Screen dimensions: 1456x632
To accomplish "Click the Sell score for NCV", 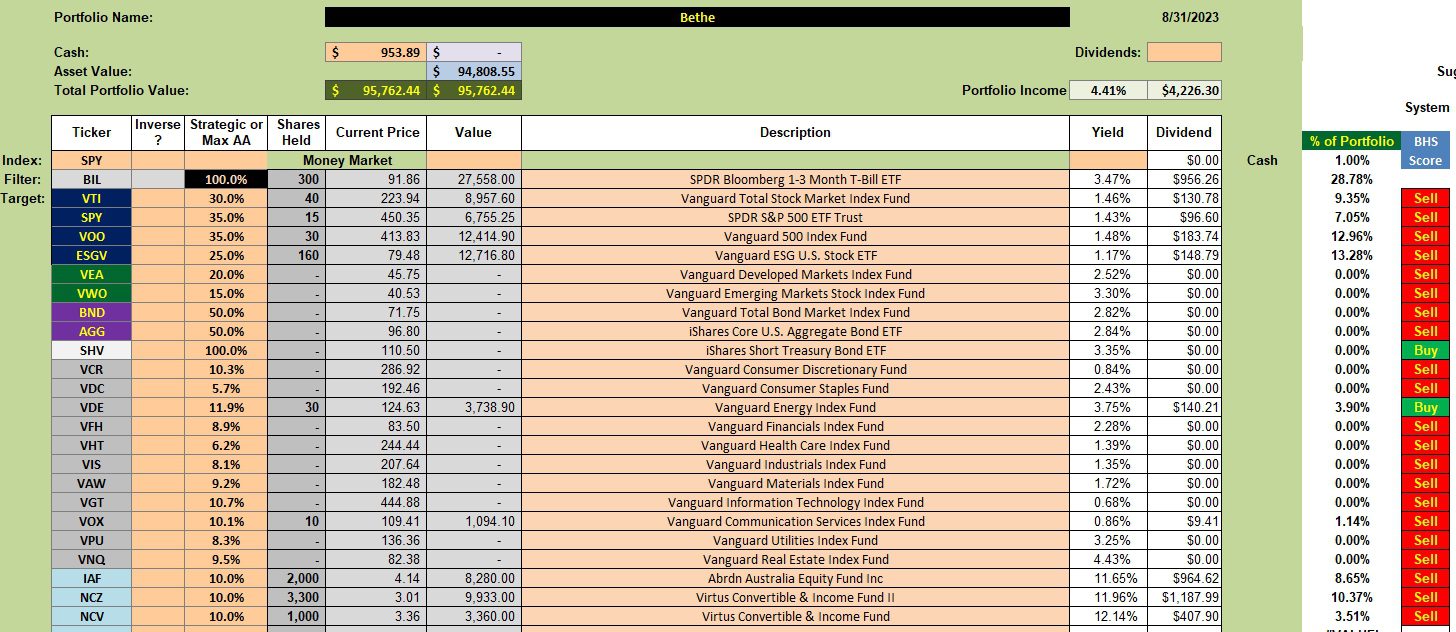I will [x=1425, y=616].
